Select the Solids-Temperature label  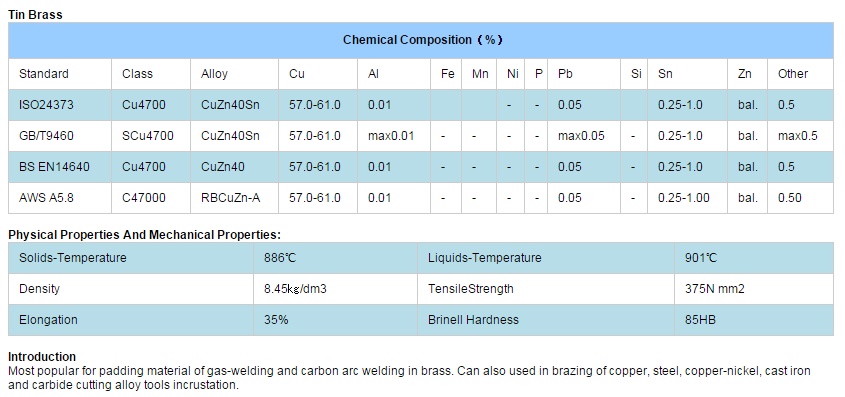click(73, 258)
